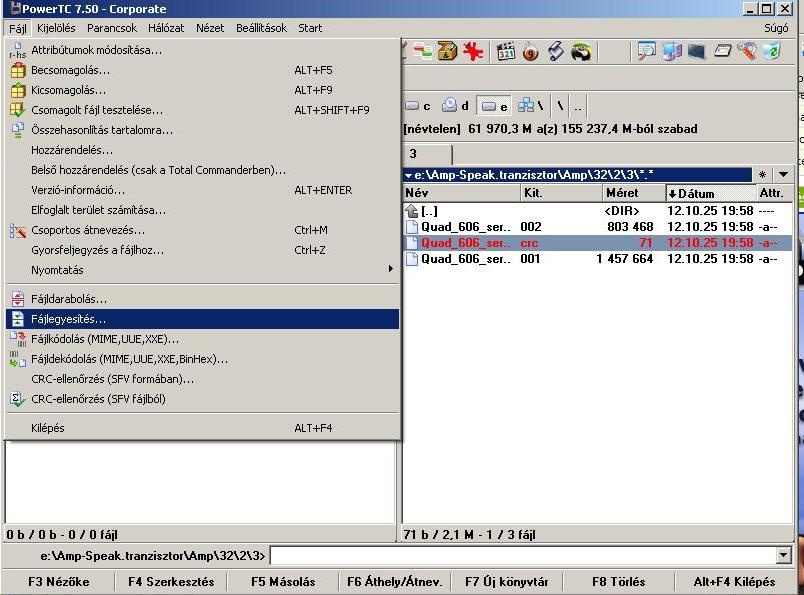Viewport: 804px width, 595px height.
Task: Launch Media Player Classic clapperboard icon
Action: point(506,51)
